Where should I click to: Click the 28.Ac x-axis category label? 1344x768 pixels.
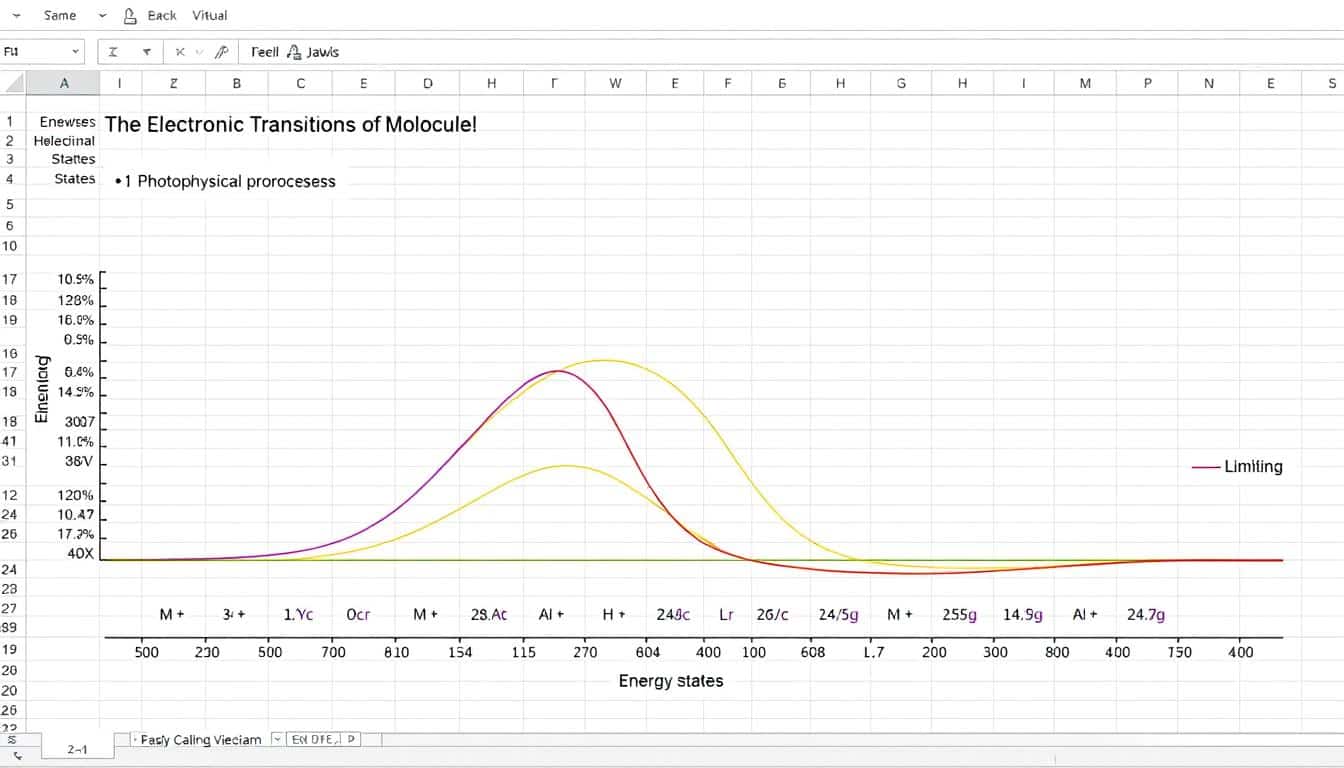point(488,615)
